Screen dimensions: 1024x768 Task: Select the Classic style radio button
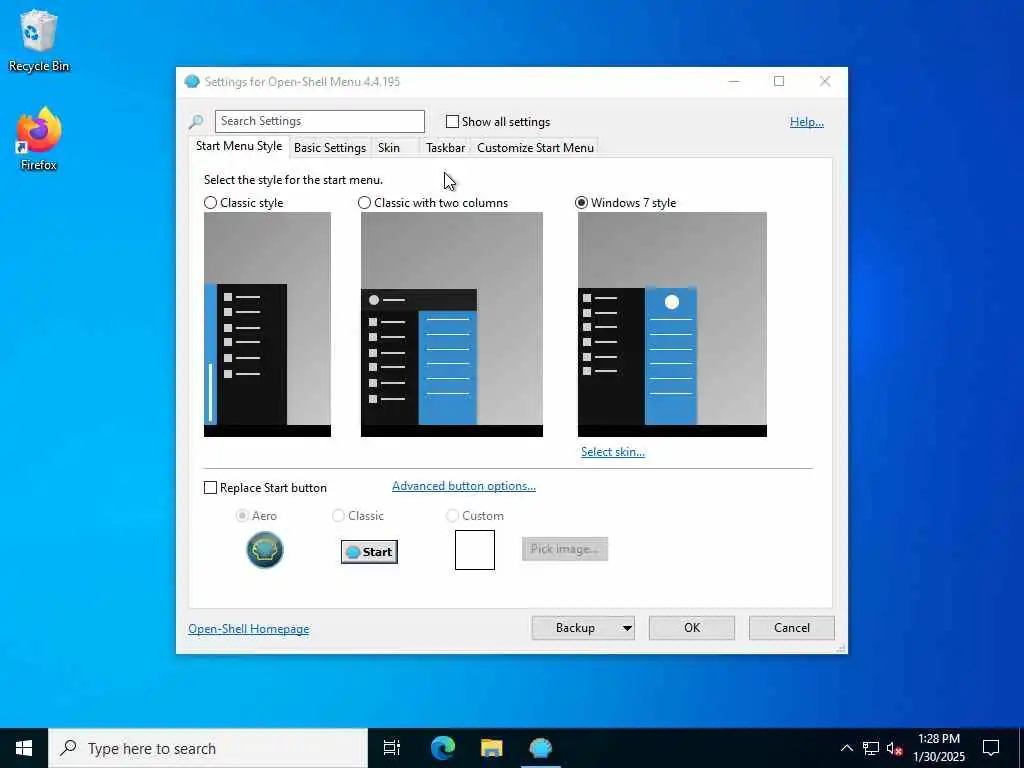click(x=210, y=203)
